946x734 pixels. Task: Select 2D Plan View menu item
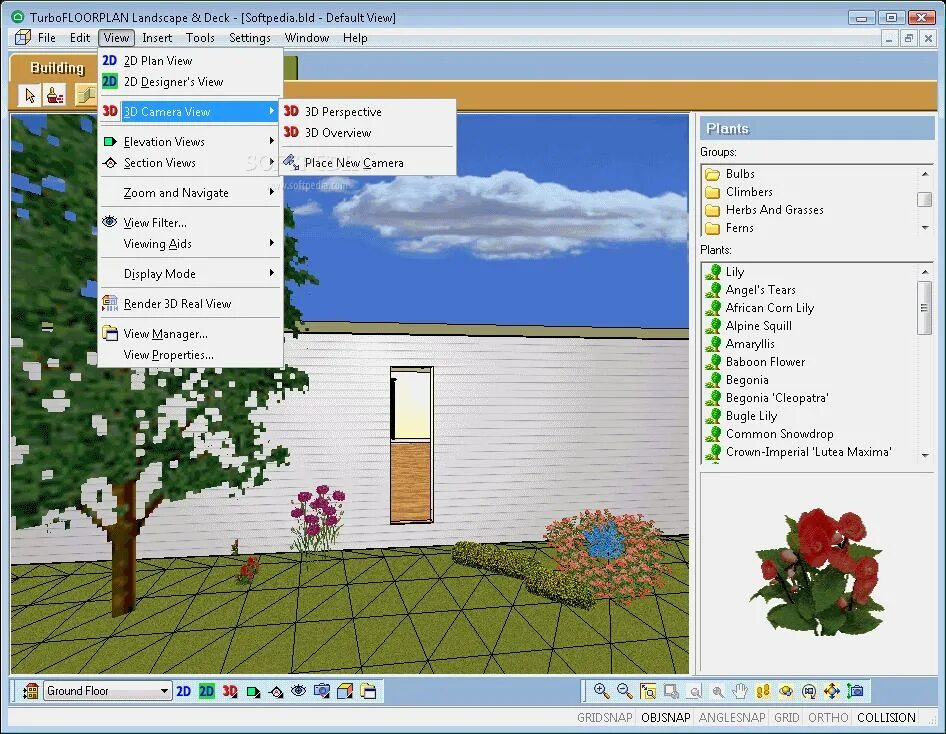(190, 61)
